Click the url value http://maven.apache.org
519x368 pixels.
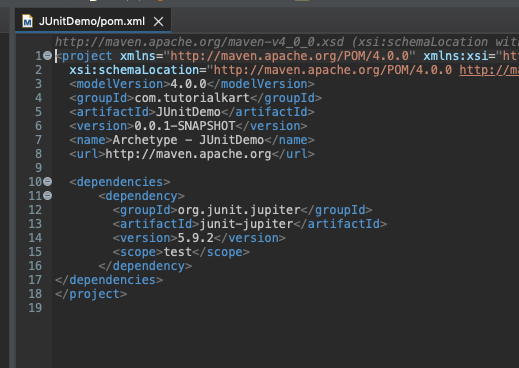coord(188,154)
